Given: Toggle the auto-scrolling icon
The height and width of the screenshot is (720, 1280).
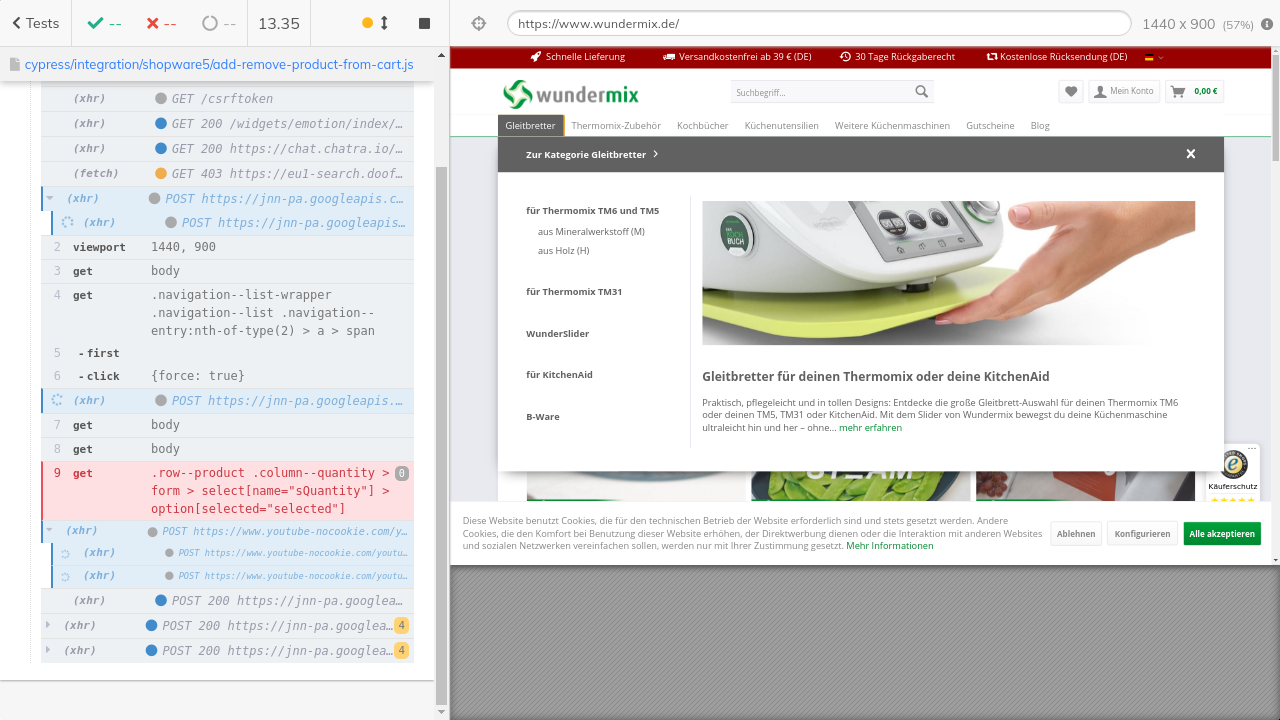Looking at the screenshot, I should click(x=375, y=23).
